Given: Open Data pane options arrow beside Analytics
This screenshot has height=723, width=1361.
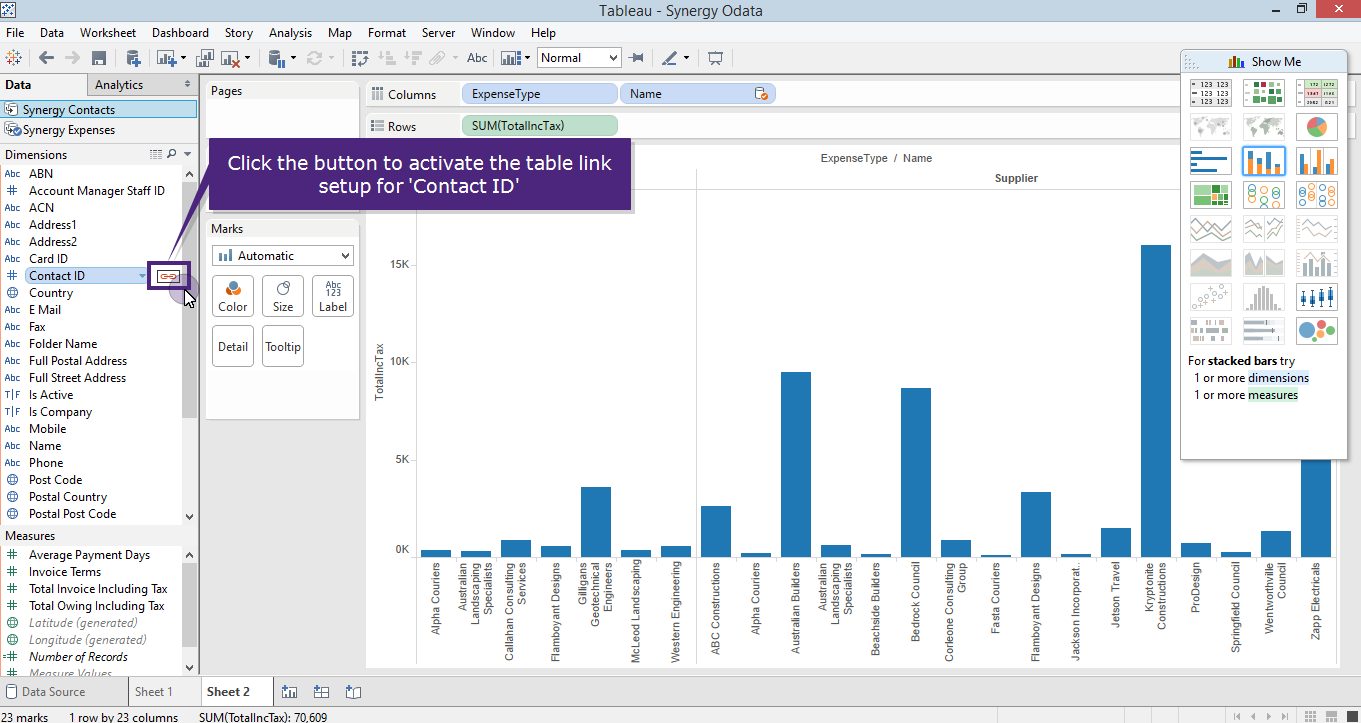Looking at the screenshot, I should coord(187,85).
